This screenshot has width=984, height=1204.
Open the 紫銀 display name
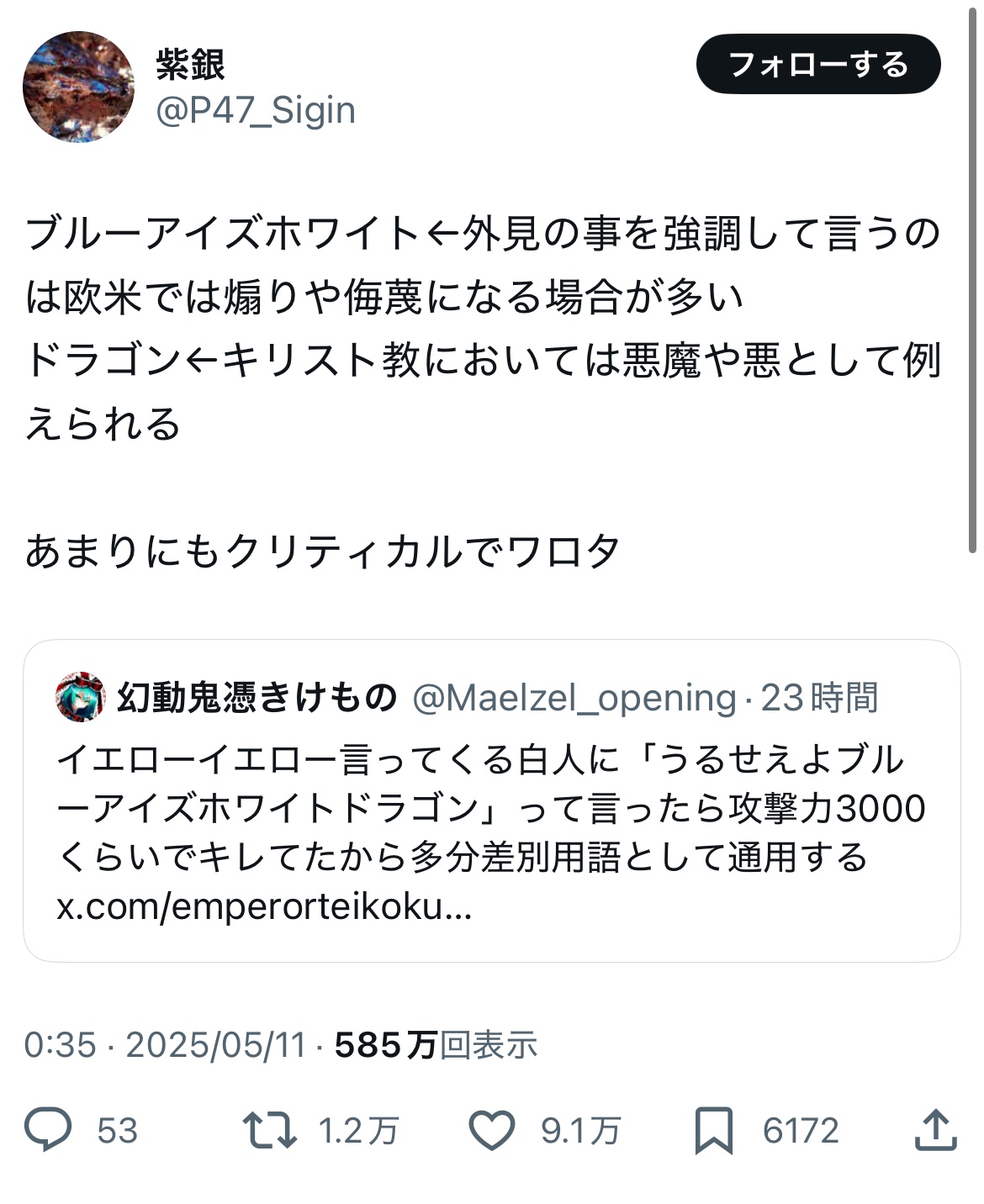[191, 65]
